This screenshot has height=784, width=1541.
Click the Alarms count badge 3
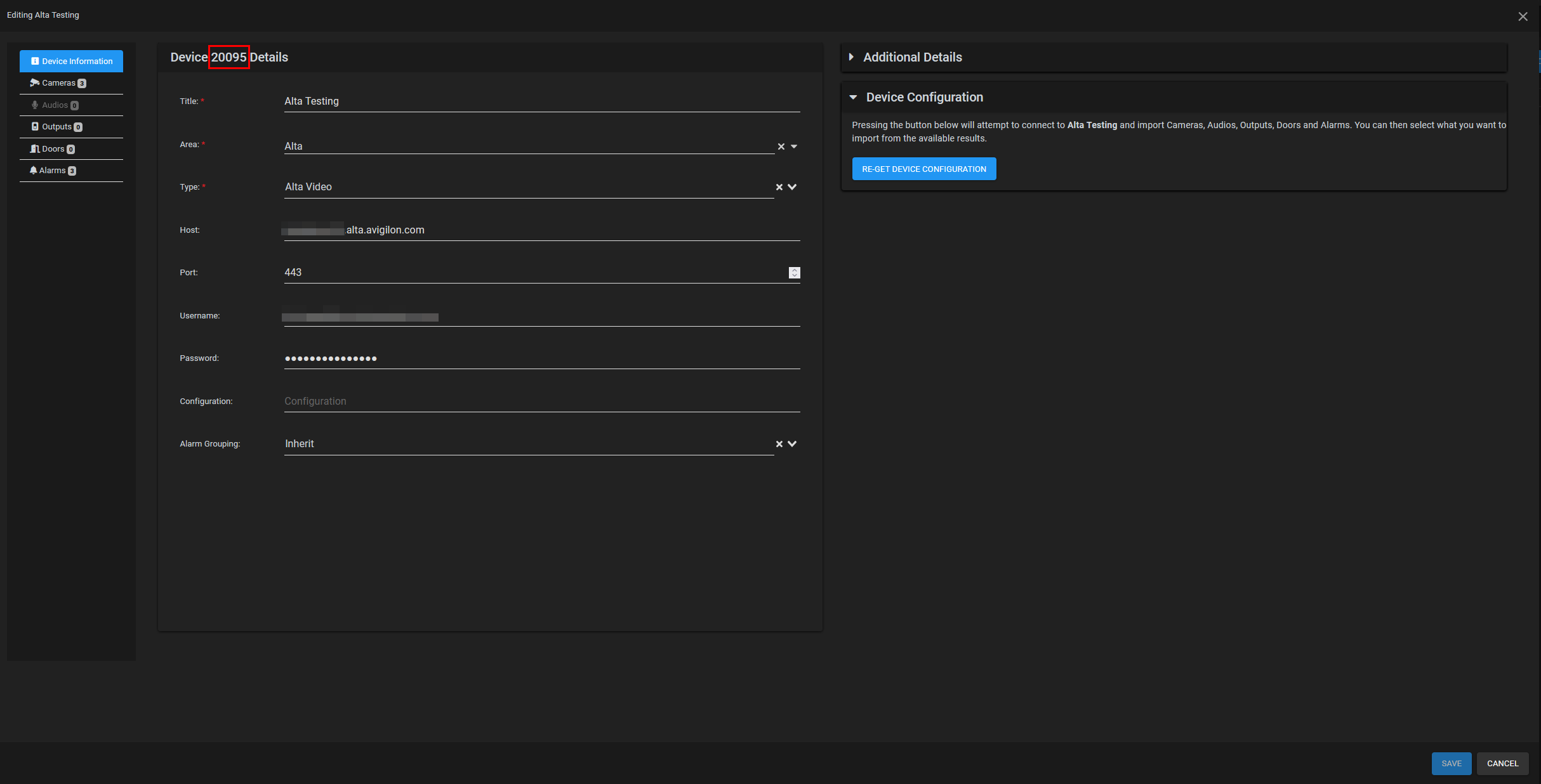pyautogui.click(x=72, y=171)
